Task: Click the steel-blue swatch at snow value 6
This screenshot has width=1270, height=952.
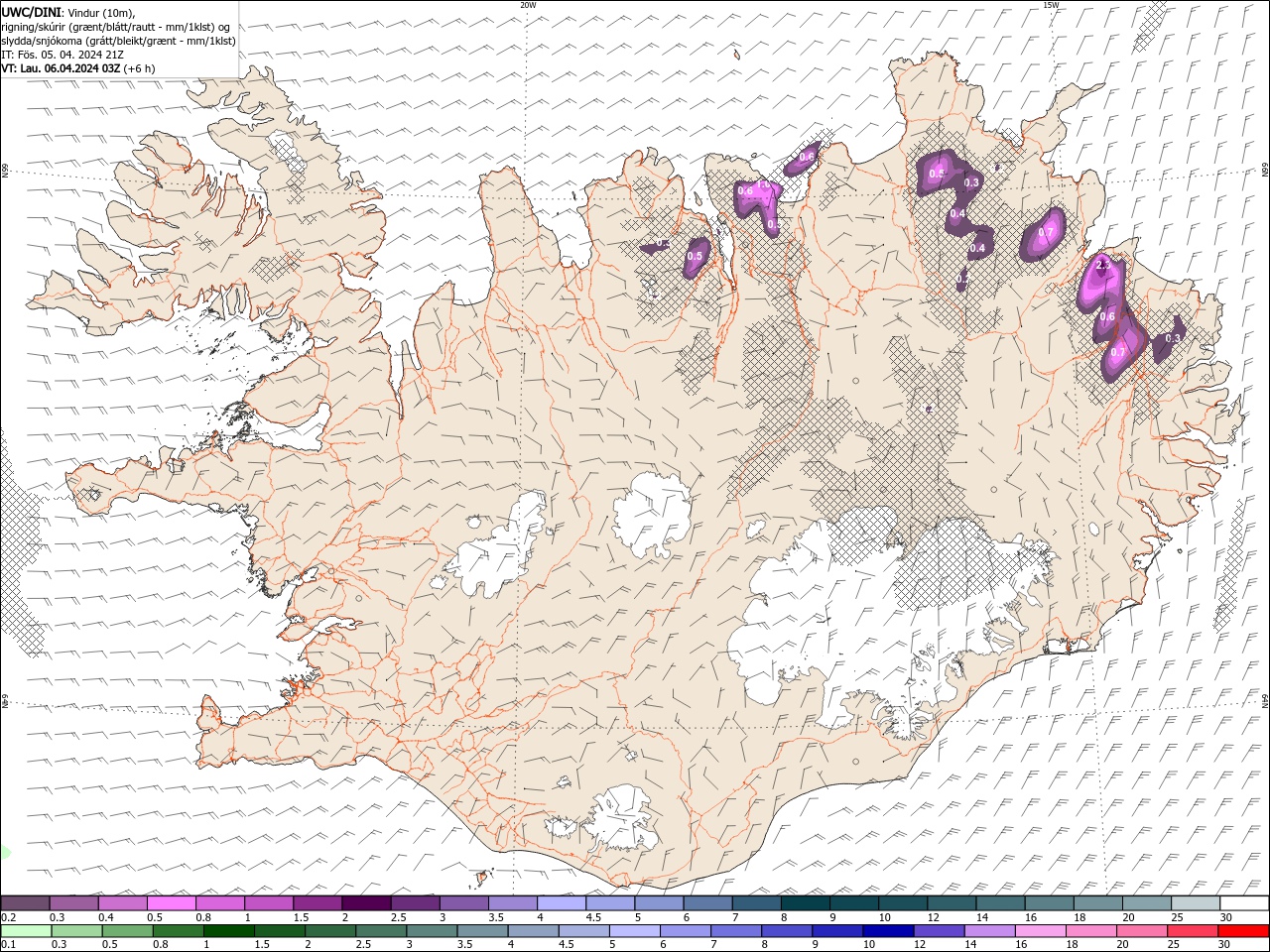Action: tap(707, 903)
